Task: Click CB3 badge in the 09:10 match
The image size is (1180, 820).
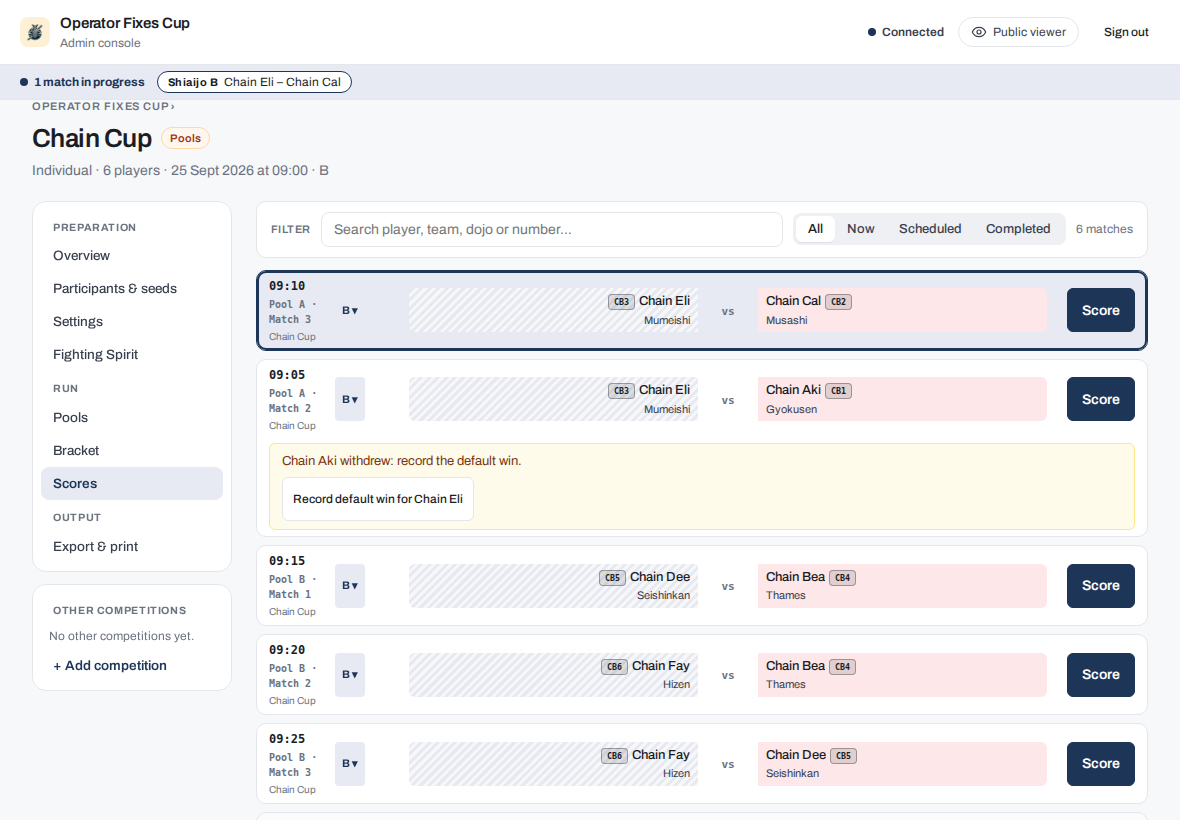Action: pos(621,302)
